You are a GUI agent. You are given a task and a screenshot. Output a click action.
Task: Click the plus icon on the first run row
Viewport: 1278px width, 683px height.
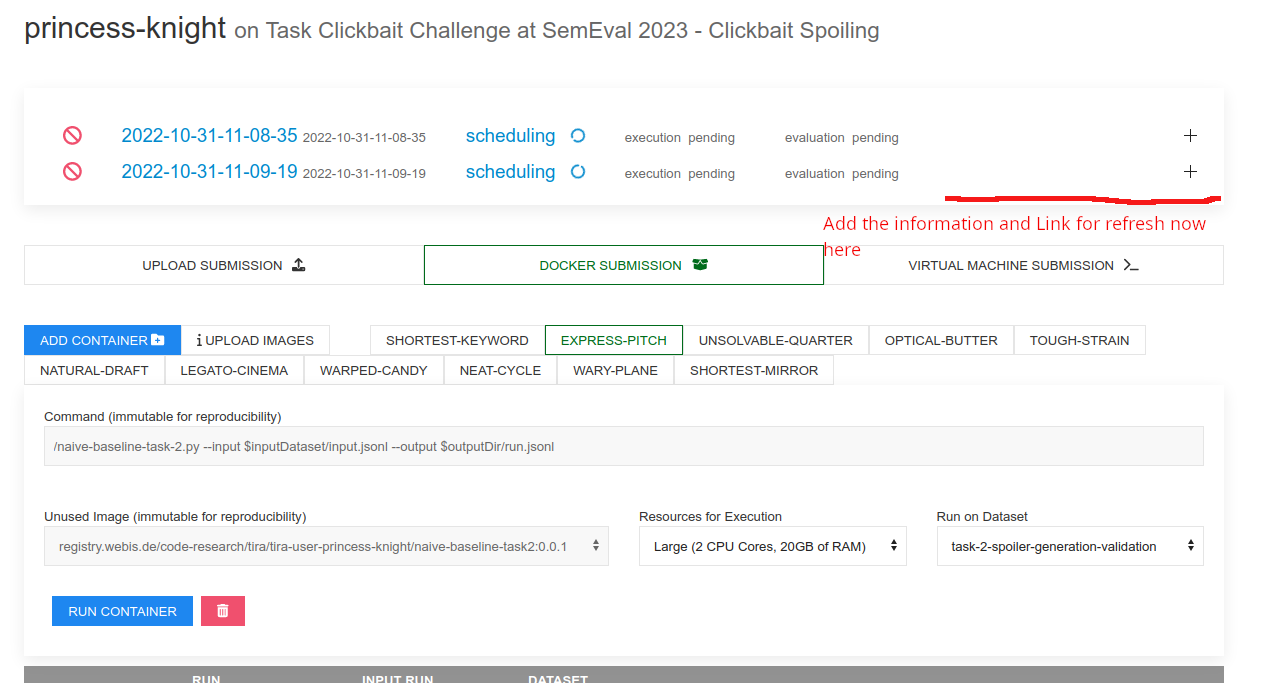1190,133
